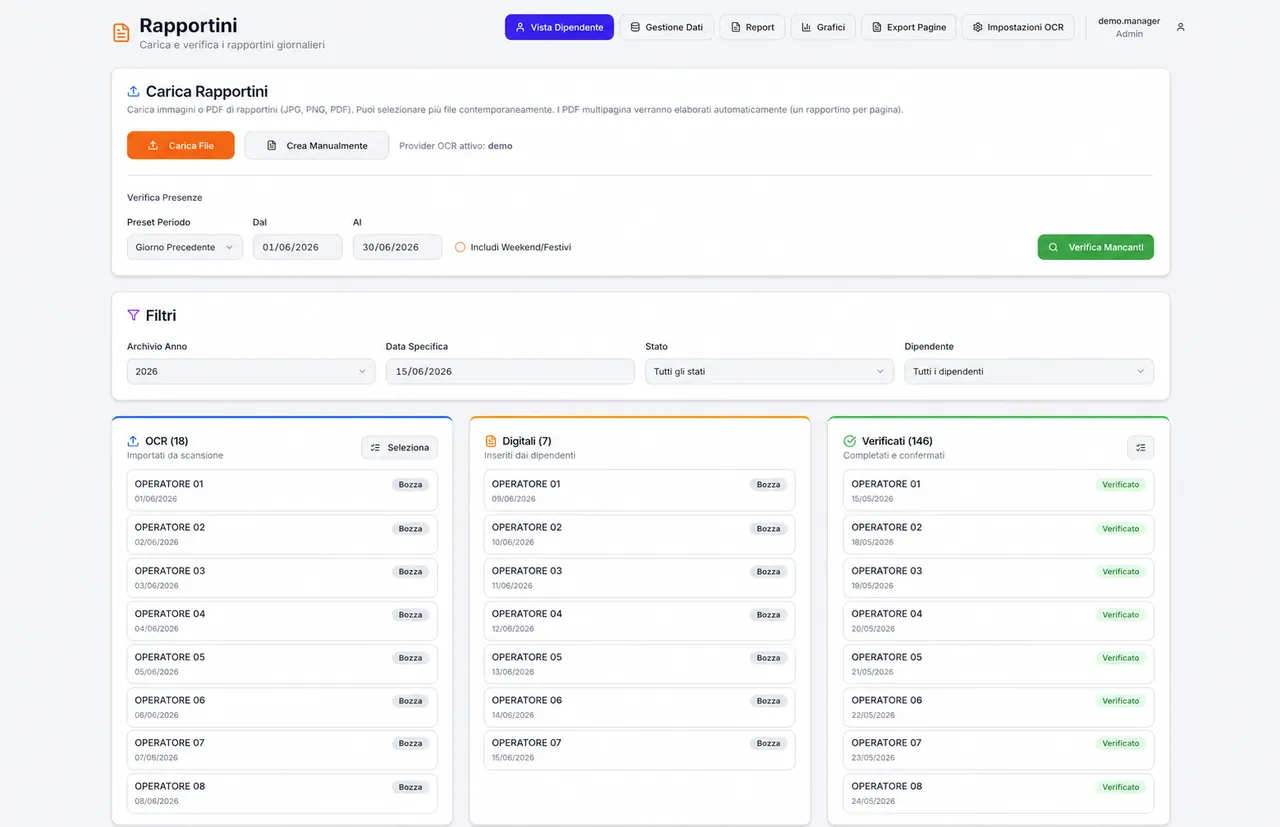
Task: Open Digitali report OPERATORE 06 dated 14/06/2026
Action: click(639, 706)
